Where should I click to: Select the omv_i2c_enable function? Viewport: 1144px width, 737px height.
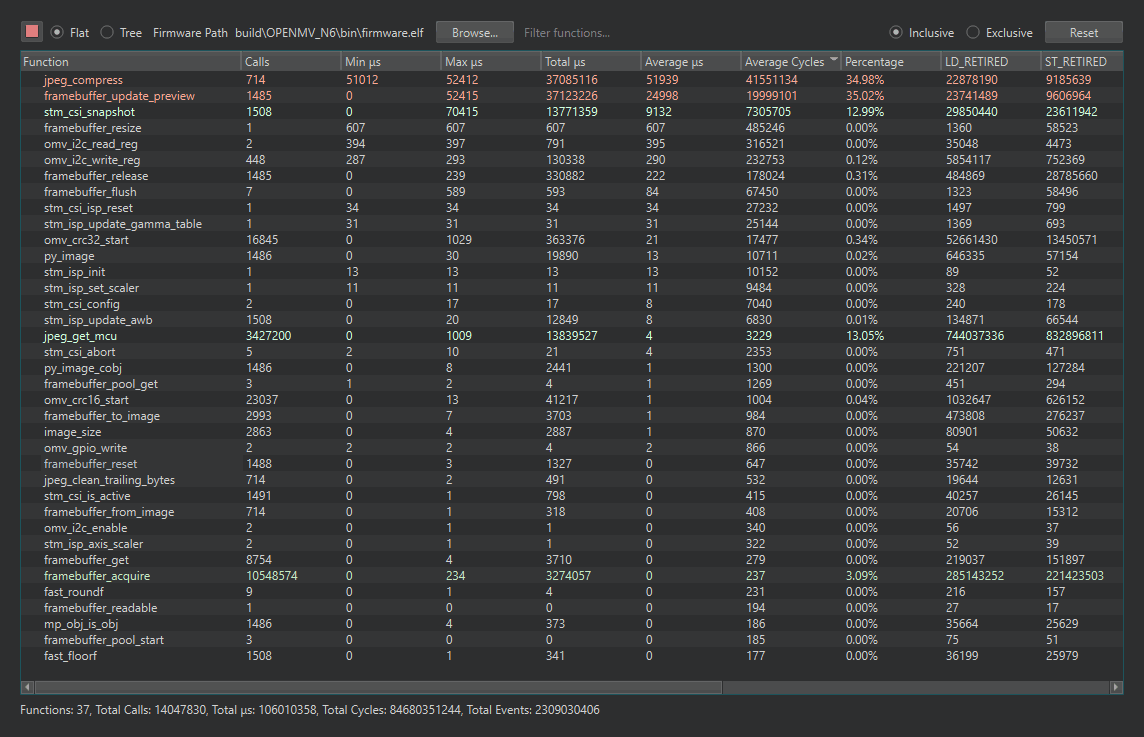click(x=572, y=528)
